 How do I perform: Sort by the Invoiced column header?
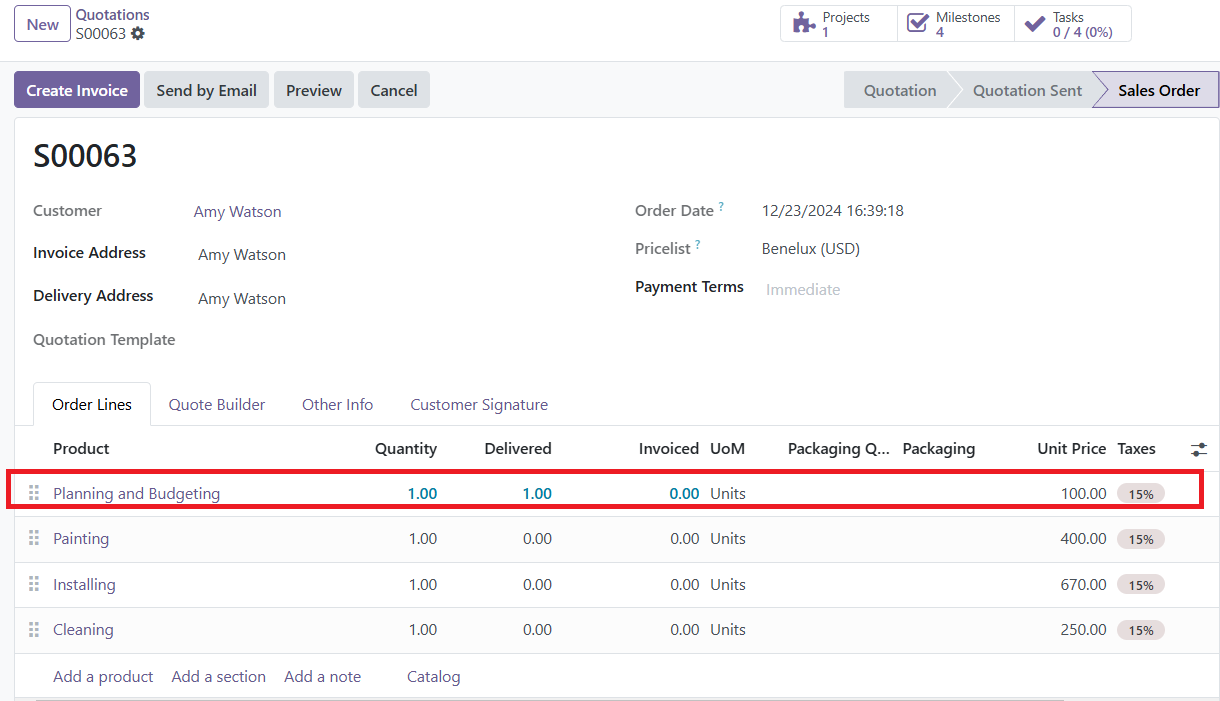pyautogui.click(x=669, y=449)
